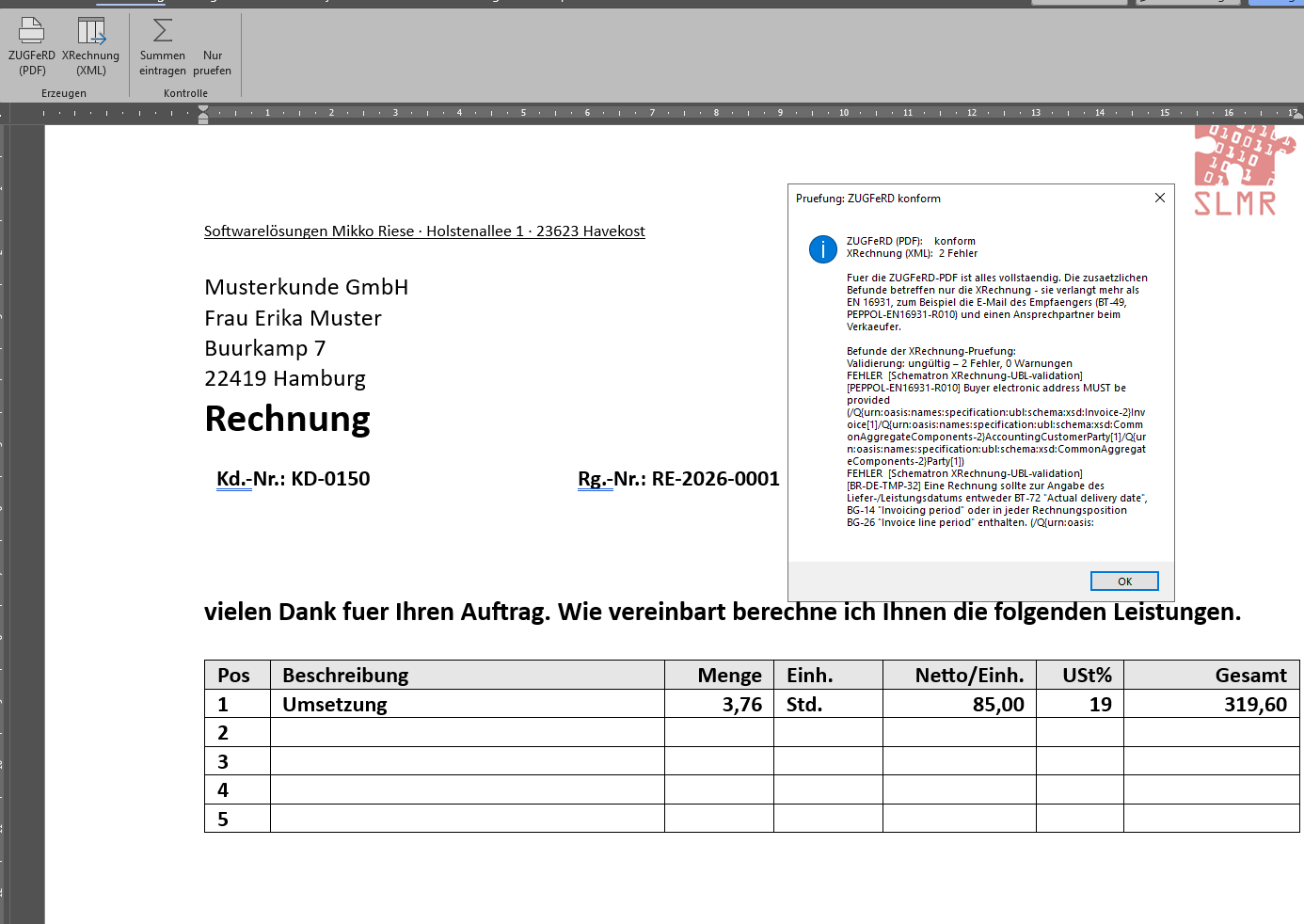Screen dimensions: 1304x924
Task: Click the position number 4 cell
Action: pyautogui.click(x=237, y=789)
